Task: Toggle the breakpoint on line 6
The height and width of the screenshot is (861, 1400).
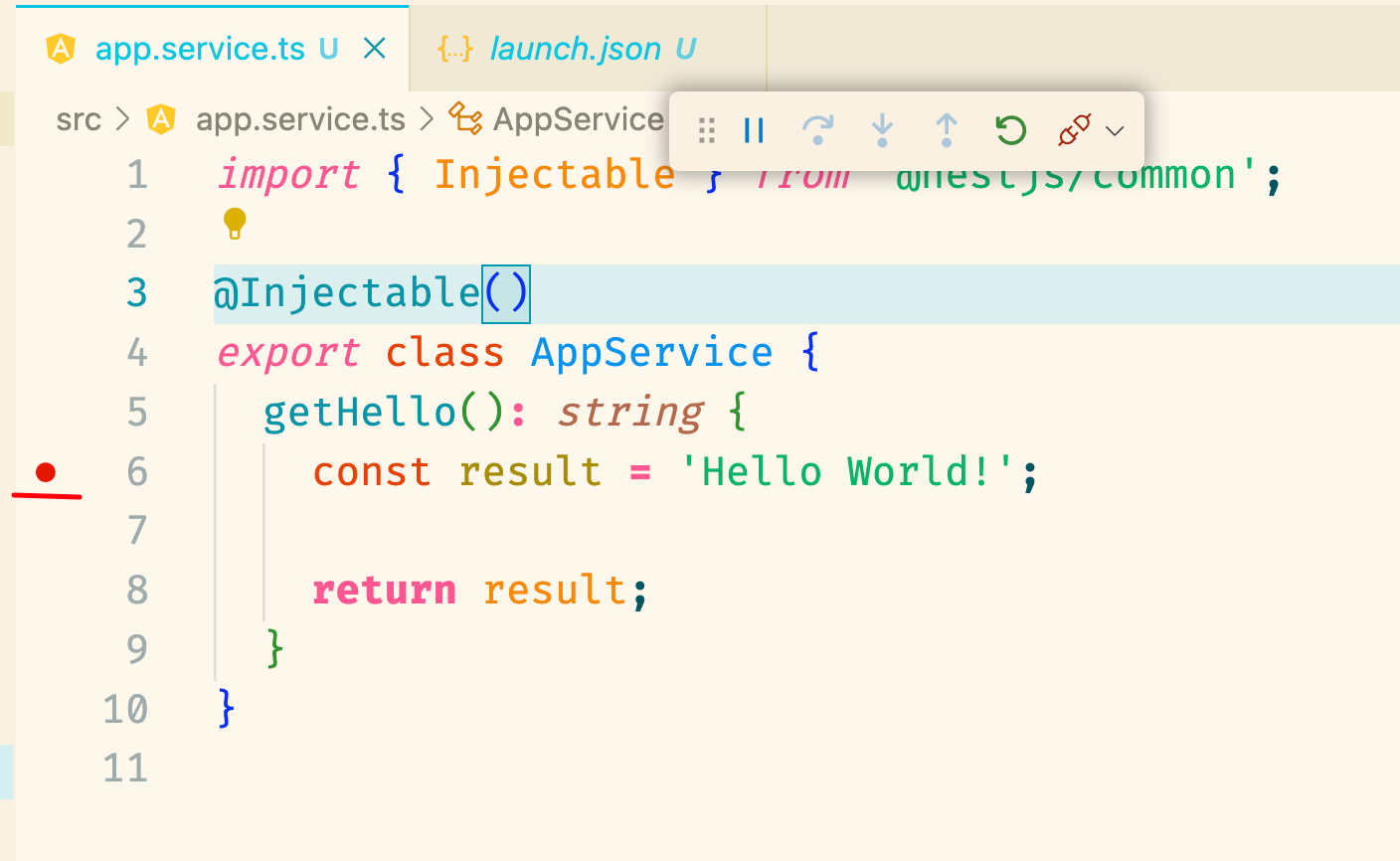Action: click(x=46, y=472)
